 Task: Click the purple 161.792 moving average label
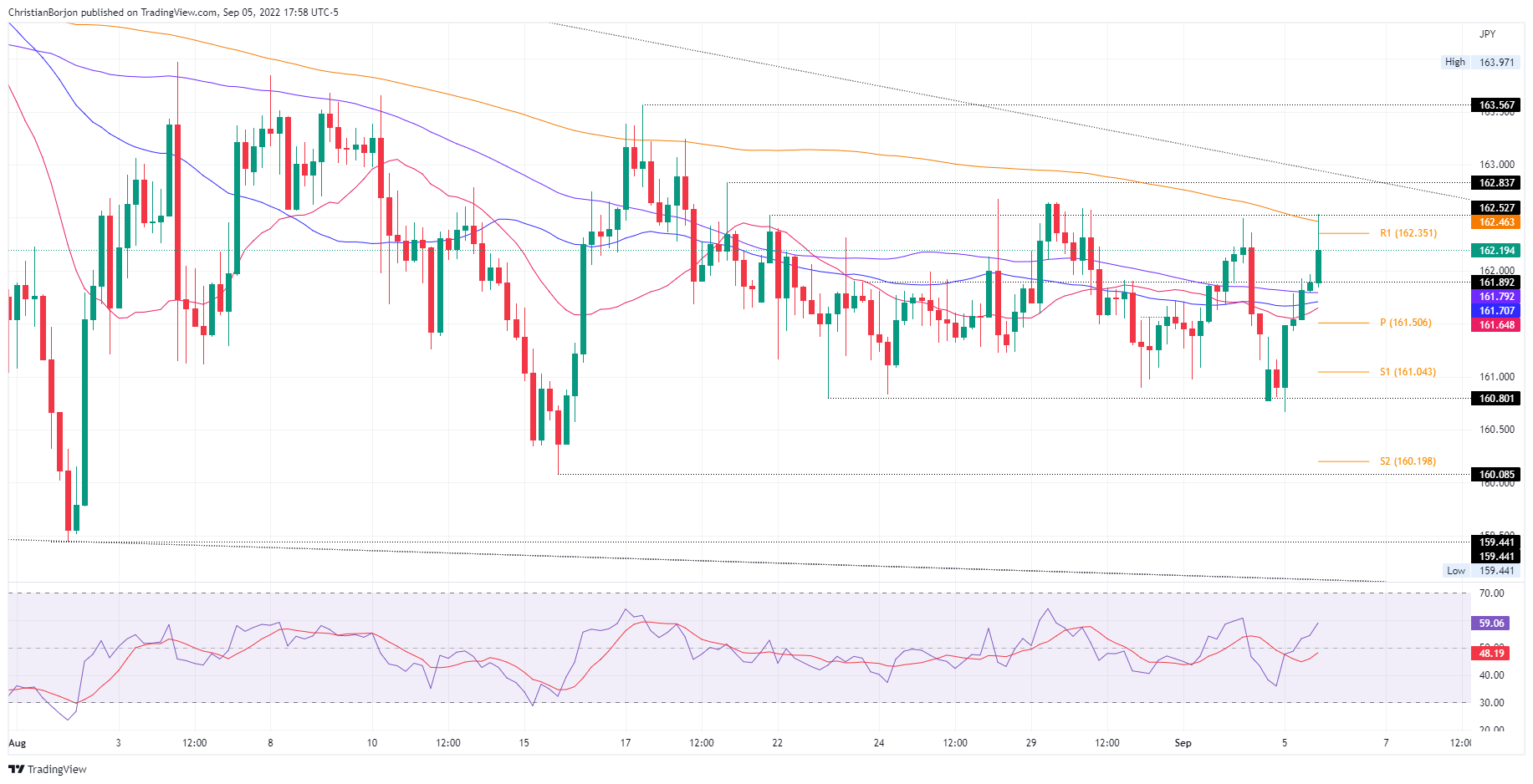(x=1496, y=297)
